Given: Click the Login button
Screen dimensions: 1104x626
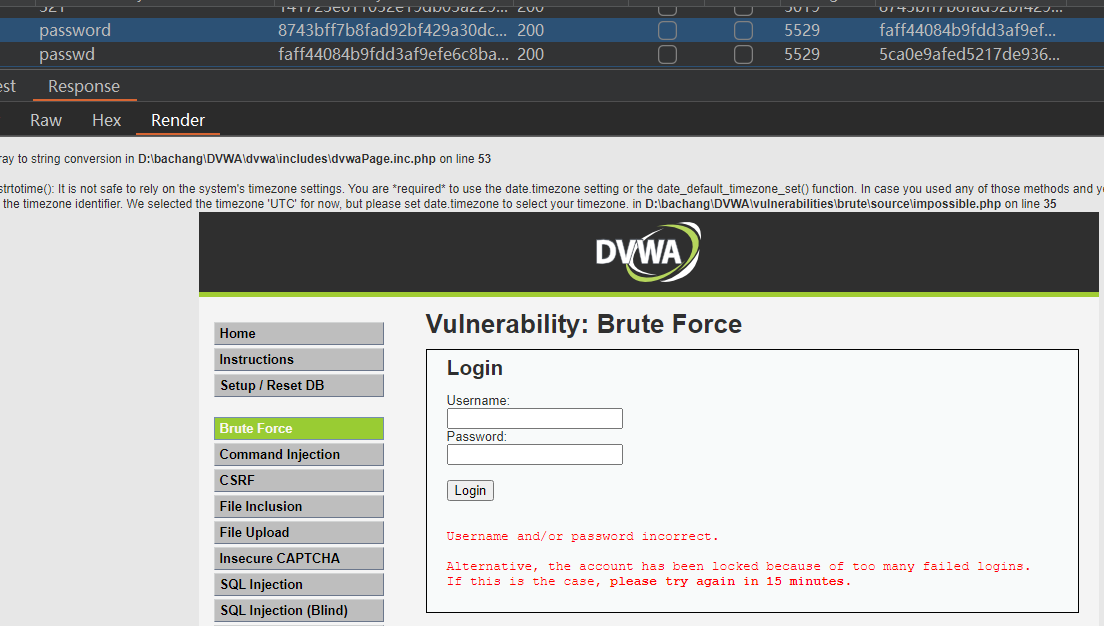Looking at the screenshot, I should tap(470, 491).
